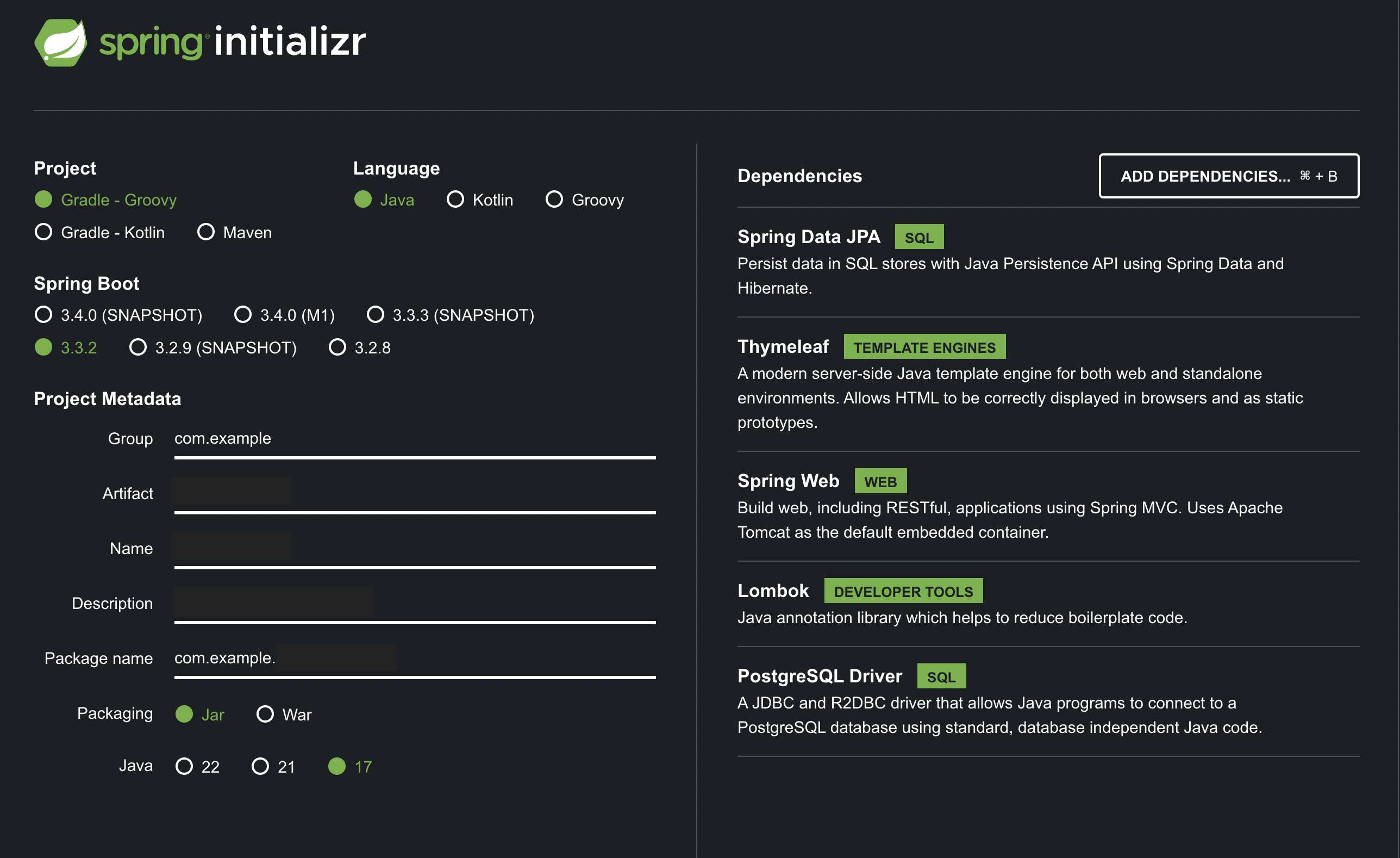Click the Project Metadata heading
This screenshot has width=1400, height=858.
click(x=108, y=399)
